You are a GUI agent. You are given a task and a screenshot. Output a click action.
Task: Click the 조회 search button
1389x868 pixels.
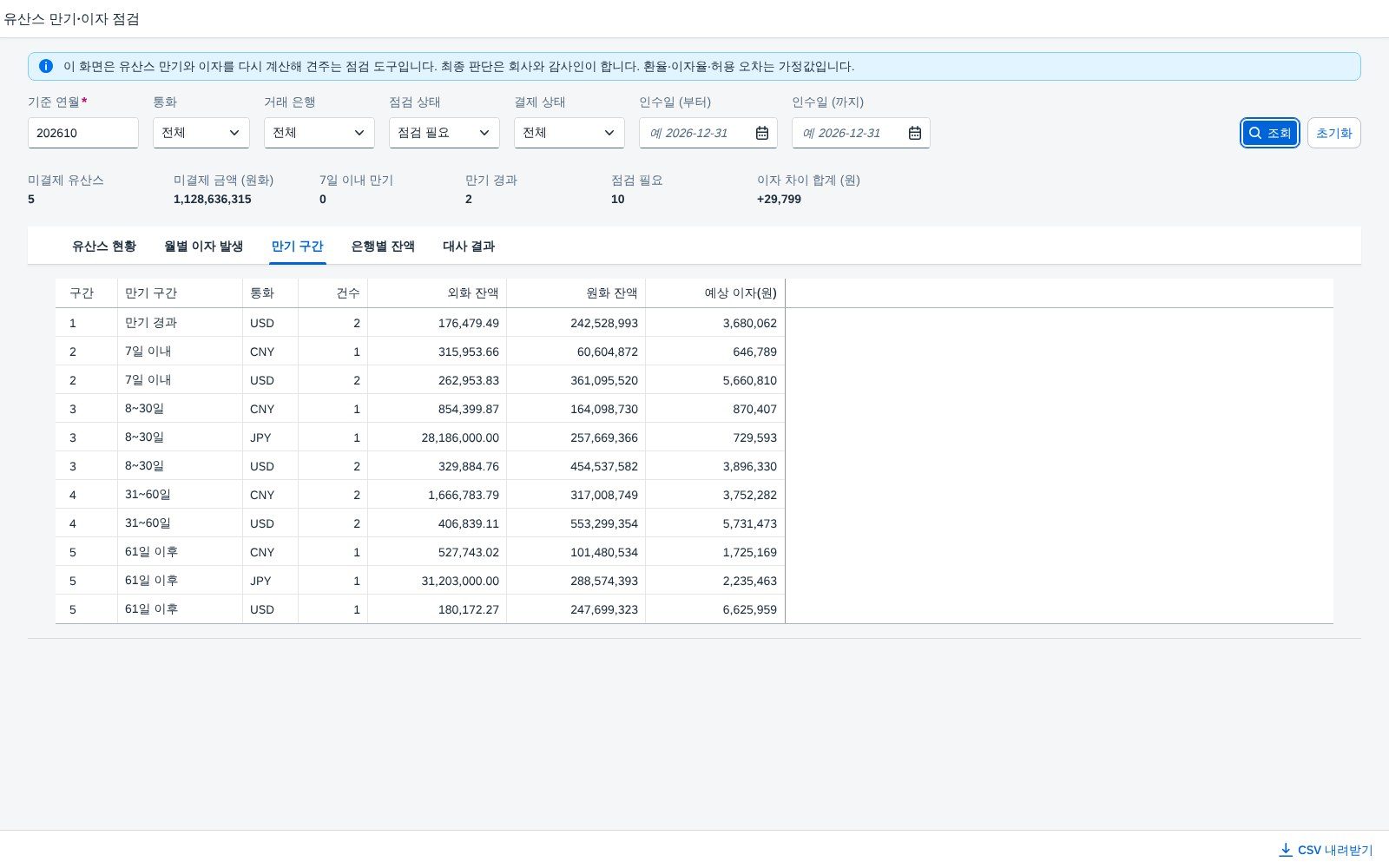(x=1270, y=133)
